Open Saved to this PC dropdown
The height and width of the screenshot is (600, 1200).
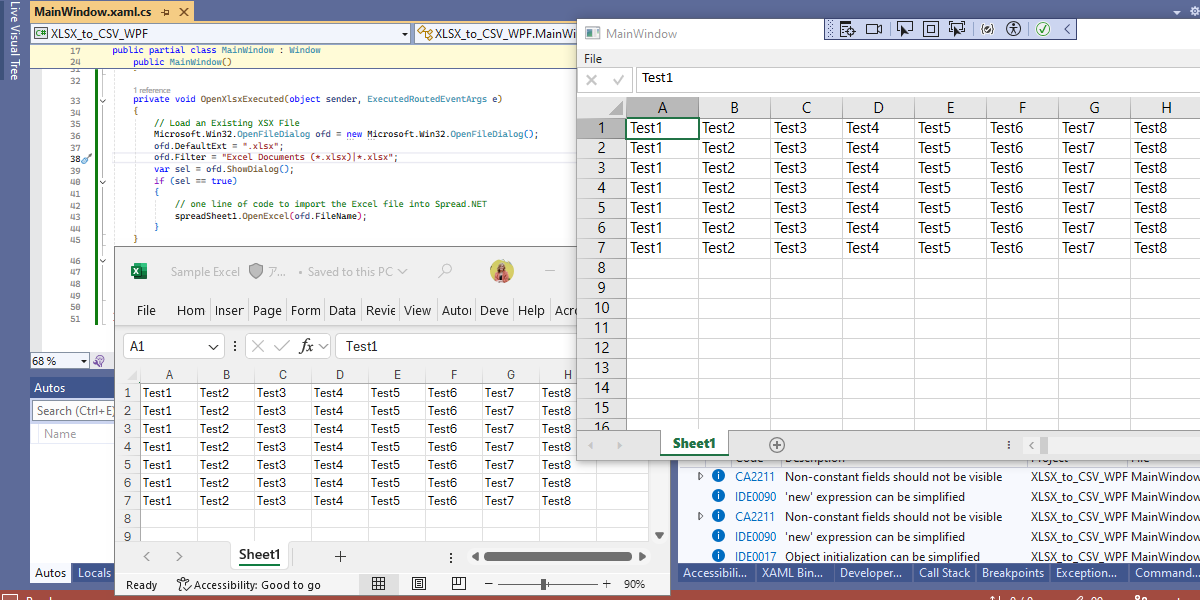(x=357, y=271)
